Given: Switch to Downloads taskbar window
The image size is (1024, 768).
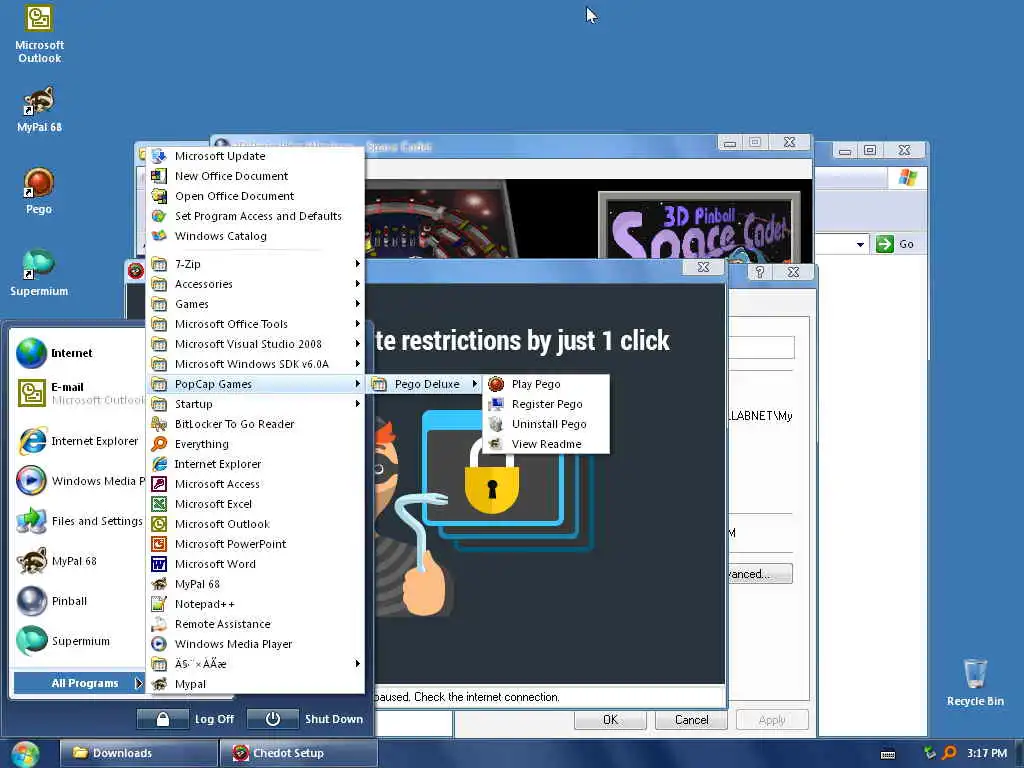Looking at the screenshot, I should (138, 753).
